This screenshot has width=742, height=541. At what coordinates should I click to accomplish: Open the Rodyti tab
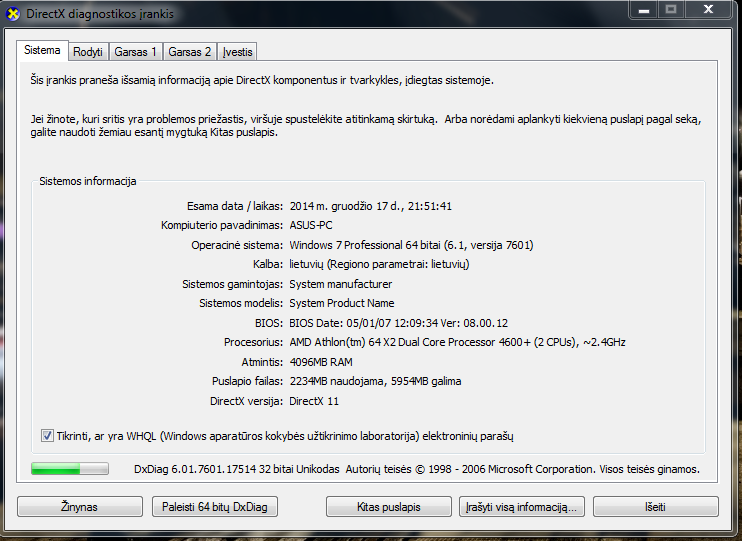click(88, 52)
